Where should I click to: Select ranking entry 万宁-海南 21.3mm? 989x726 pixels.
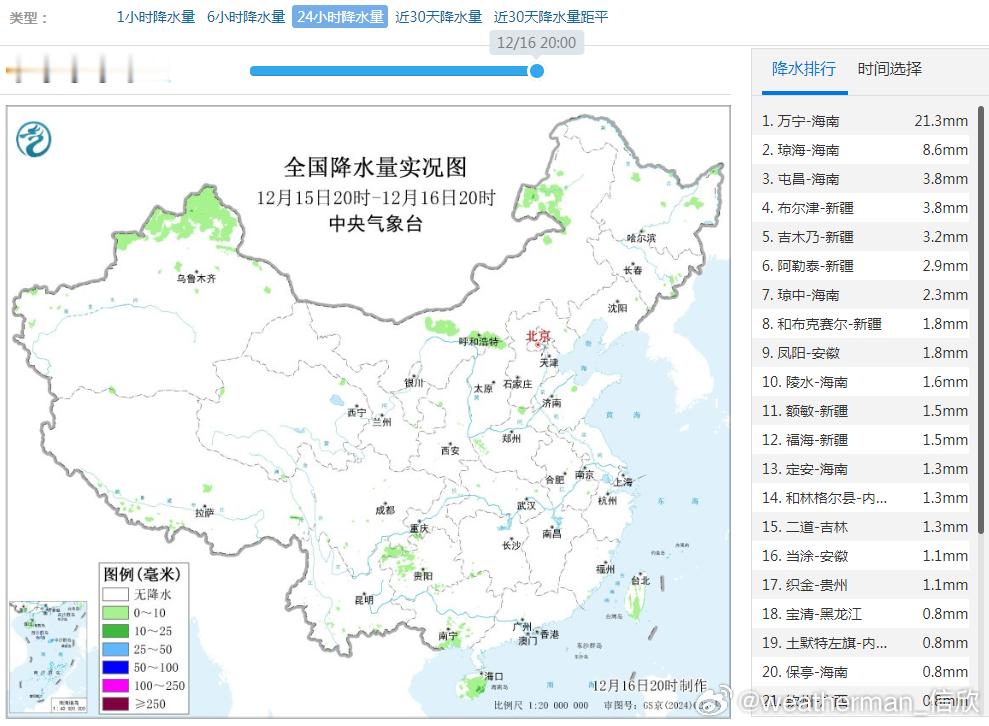tap(860, 120)
